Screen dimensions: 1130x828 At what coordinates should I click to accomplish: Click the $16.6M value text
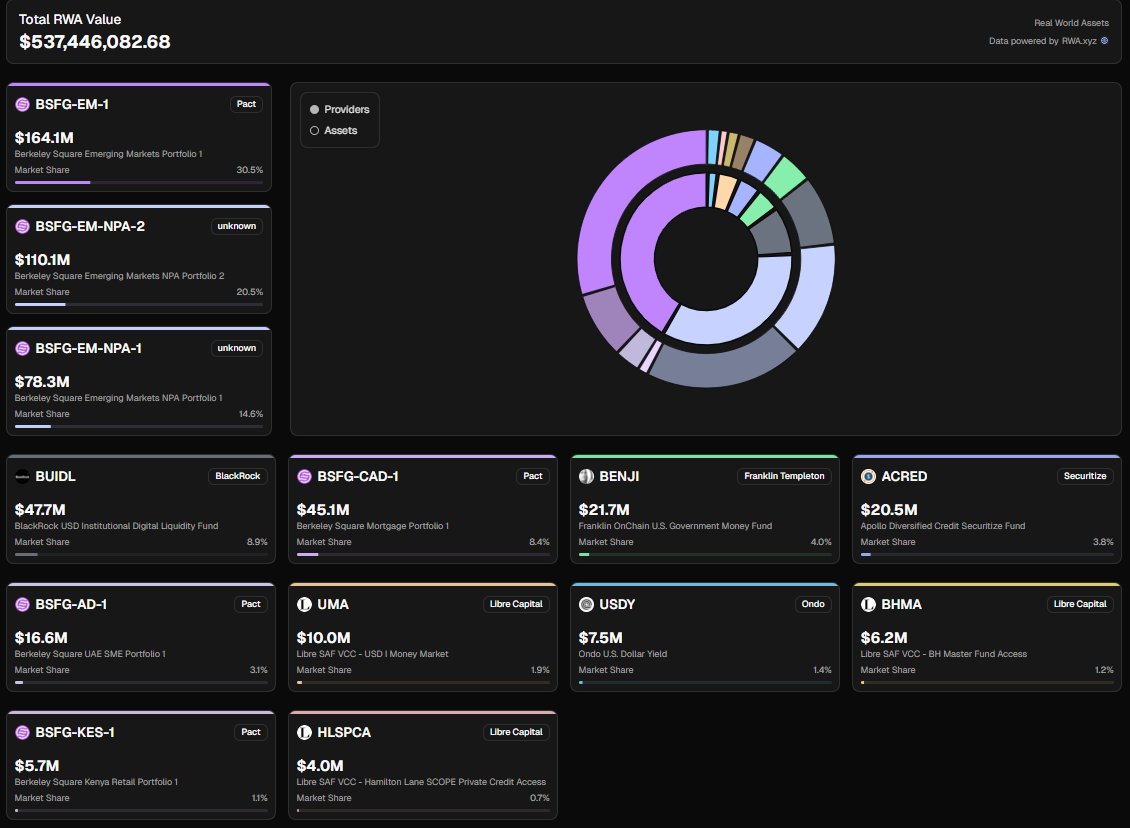41,638
